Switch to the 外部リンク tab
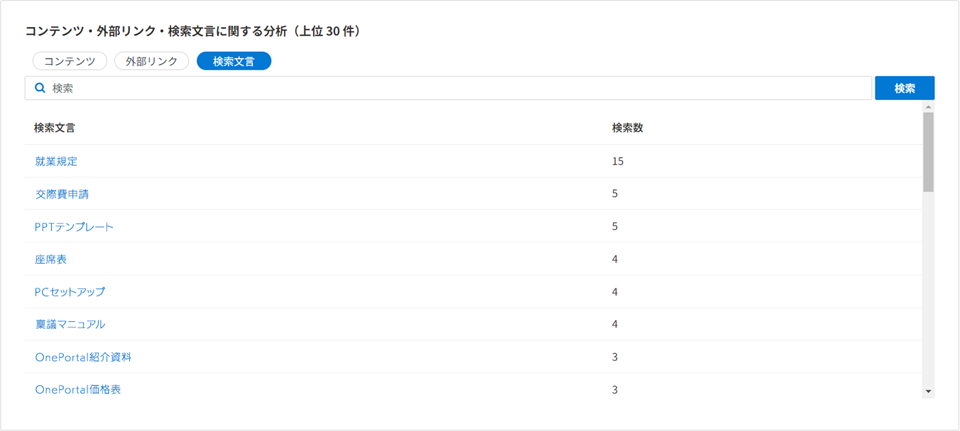 tap(152, 61)
